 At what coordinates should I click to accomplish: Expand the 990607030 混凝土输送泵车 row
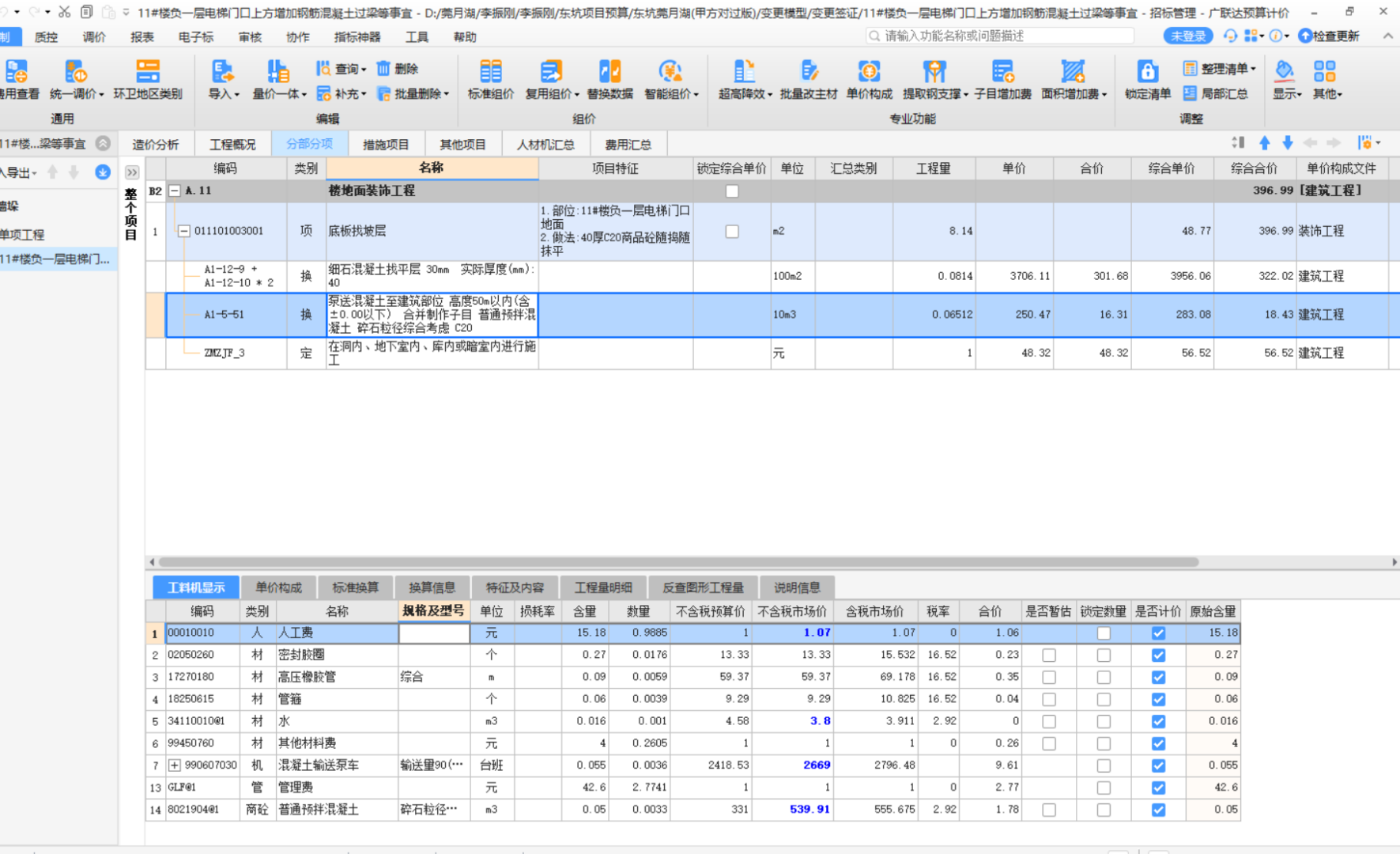click(175, 765)
